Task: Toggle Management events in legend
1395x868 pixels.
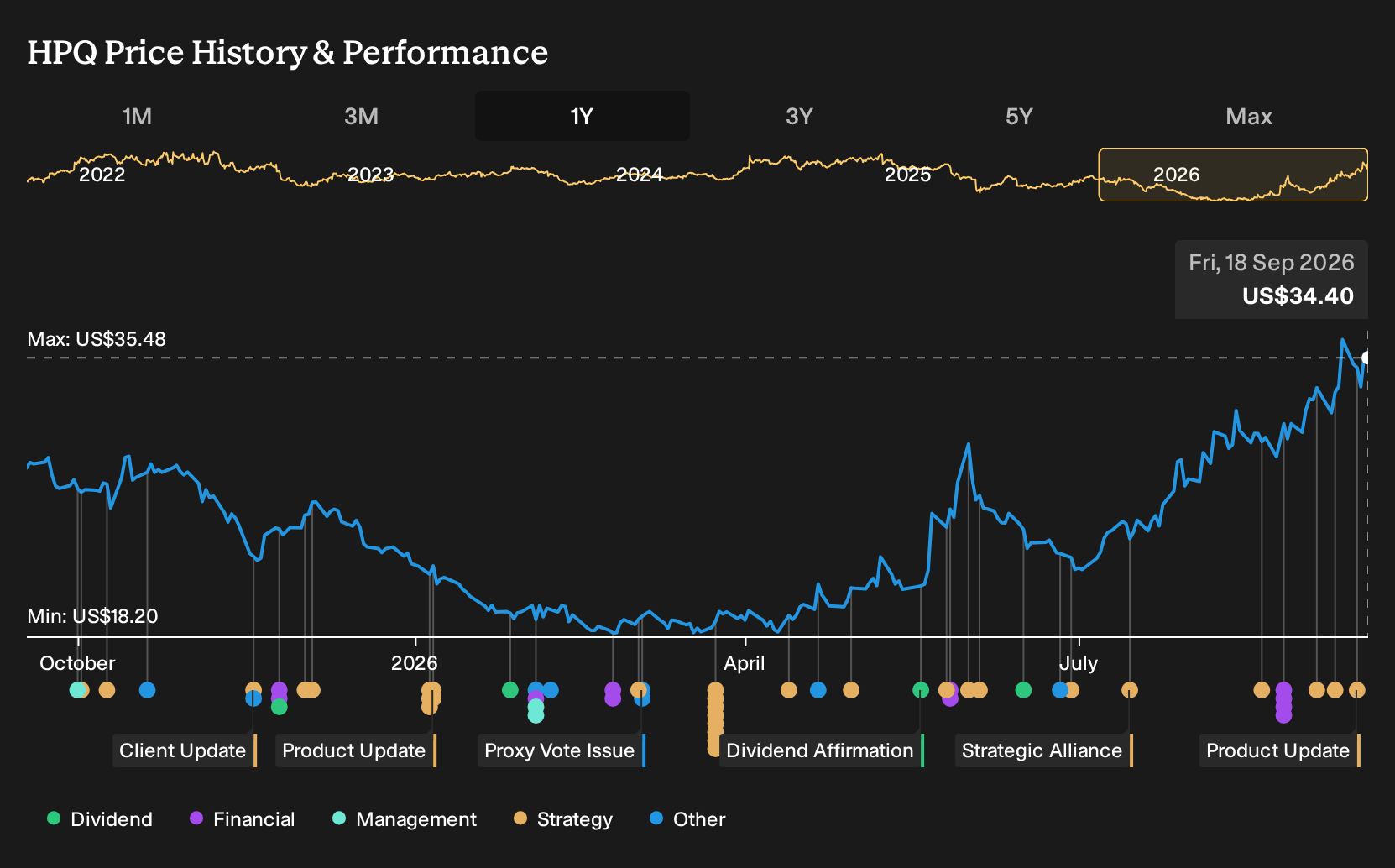Action: coord(405,819)
